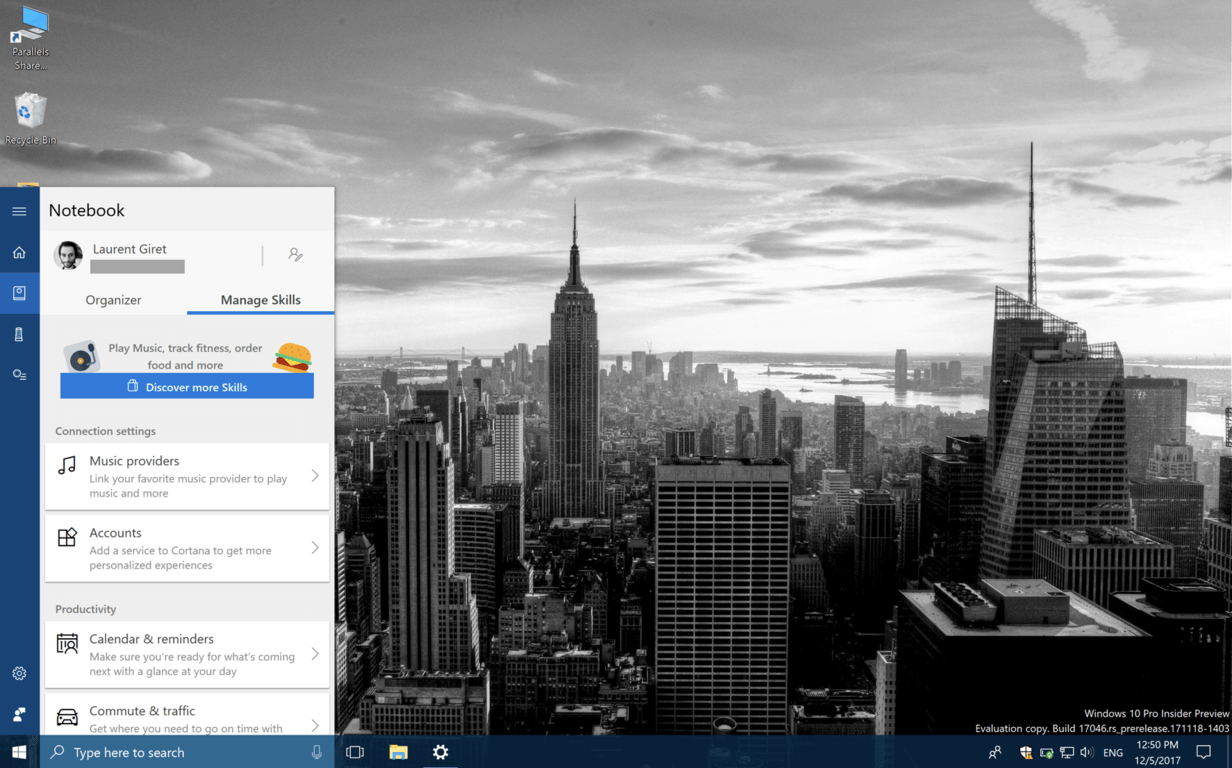Select the Recycle Bin desktop icon

tap(30, 118)
